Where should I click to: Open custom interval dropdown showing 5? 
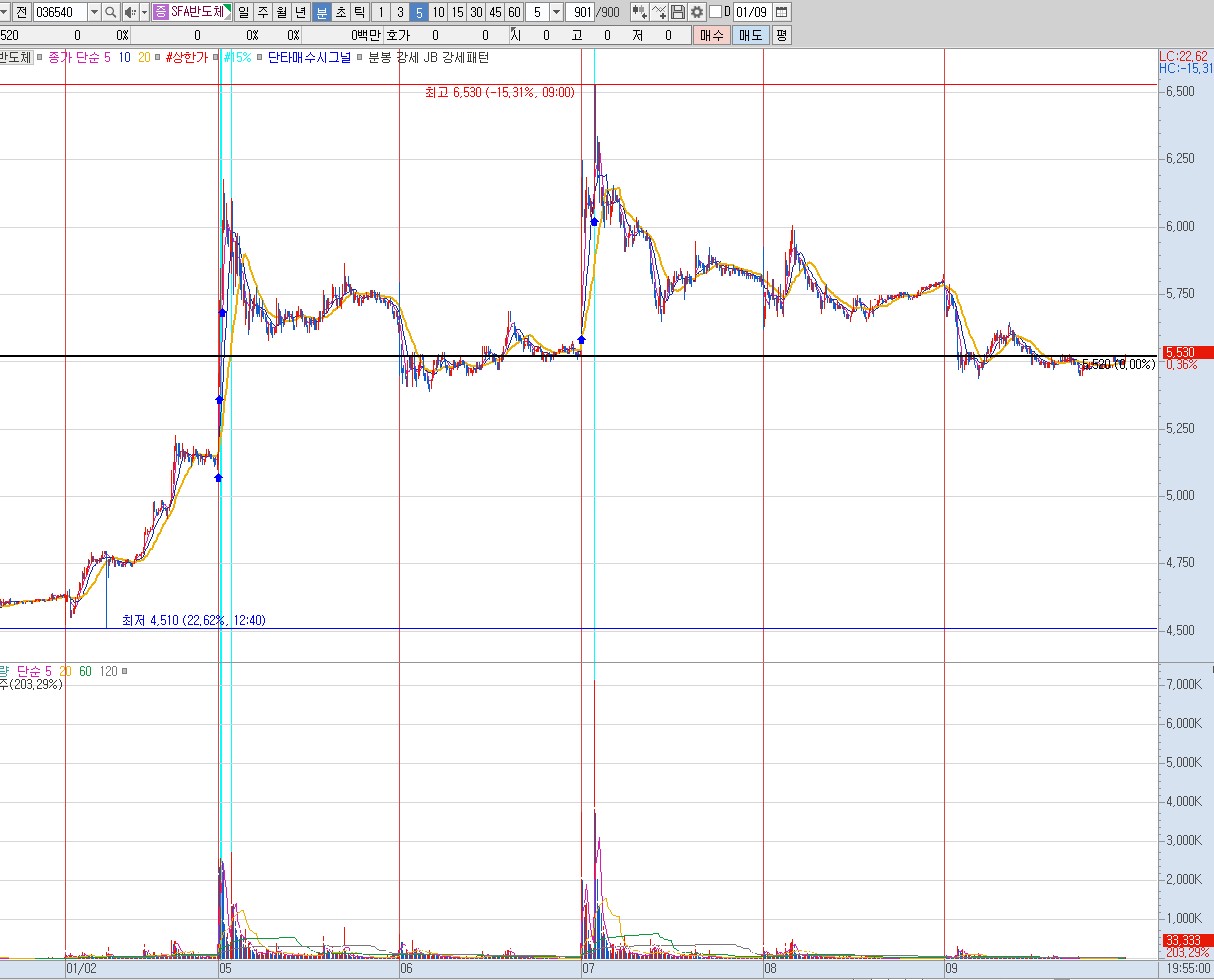[556, 12]
